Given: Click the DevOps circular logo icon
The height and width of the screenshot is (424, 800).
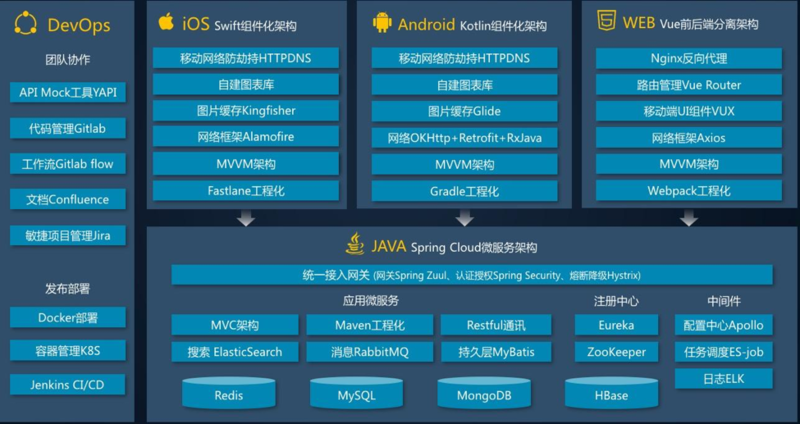Looking at the screenshot, I should (x=26, y=23).
